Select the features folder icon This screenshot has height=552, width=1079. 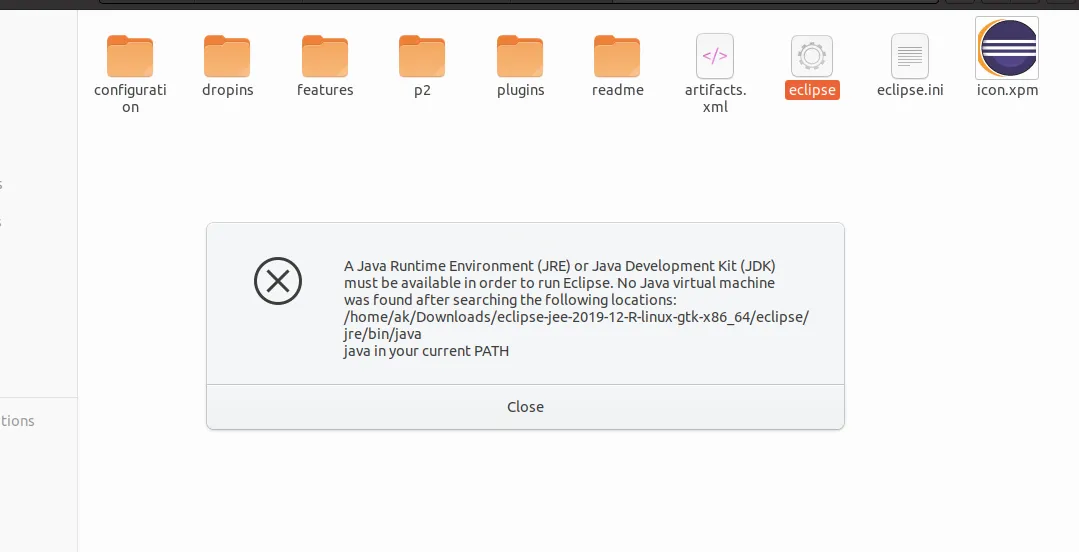click(x=325, y=56)
